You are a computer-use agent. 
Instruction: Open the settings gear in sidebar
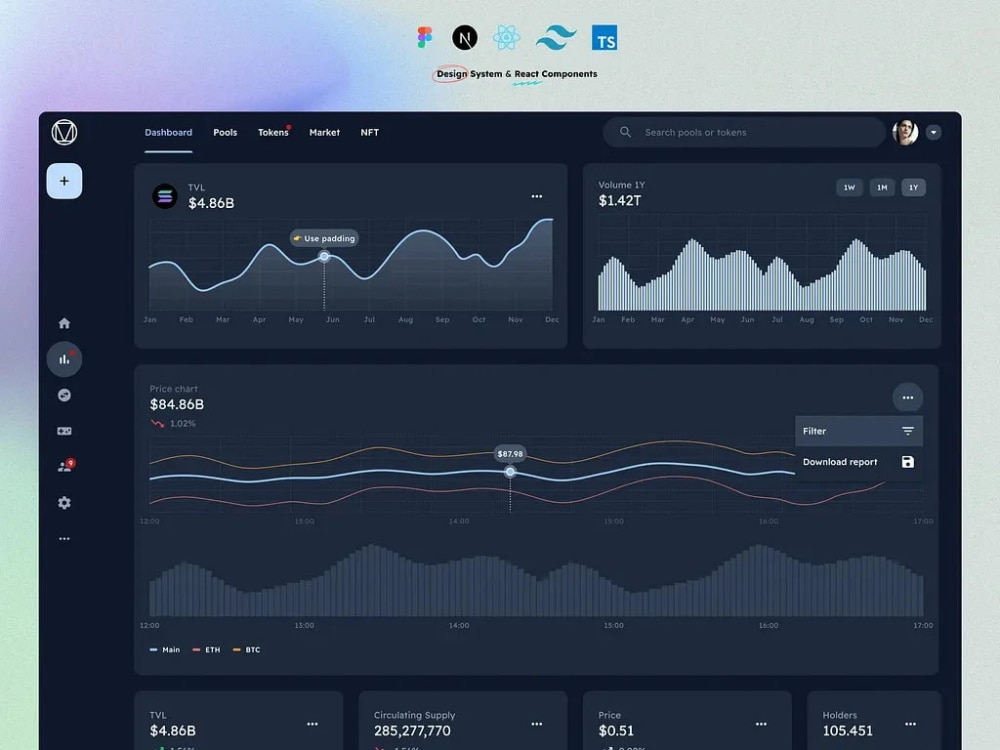(x=64, y=503)
